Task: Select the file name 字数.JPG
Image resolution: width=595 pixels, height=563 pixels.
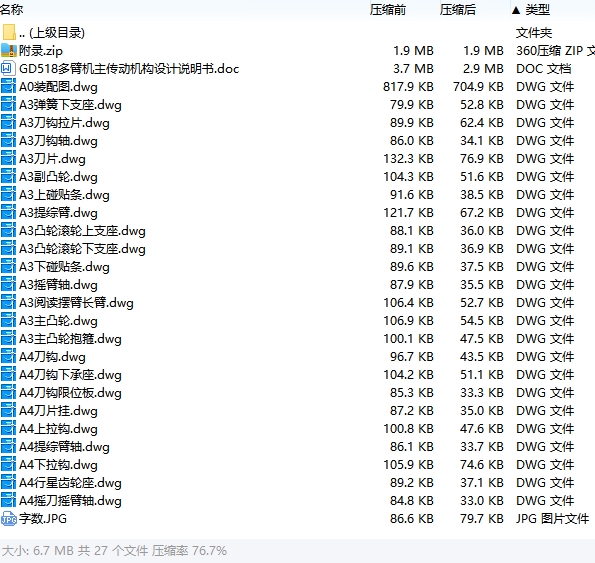Action: click(43, 519)
